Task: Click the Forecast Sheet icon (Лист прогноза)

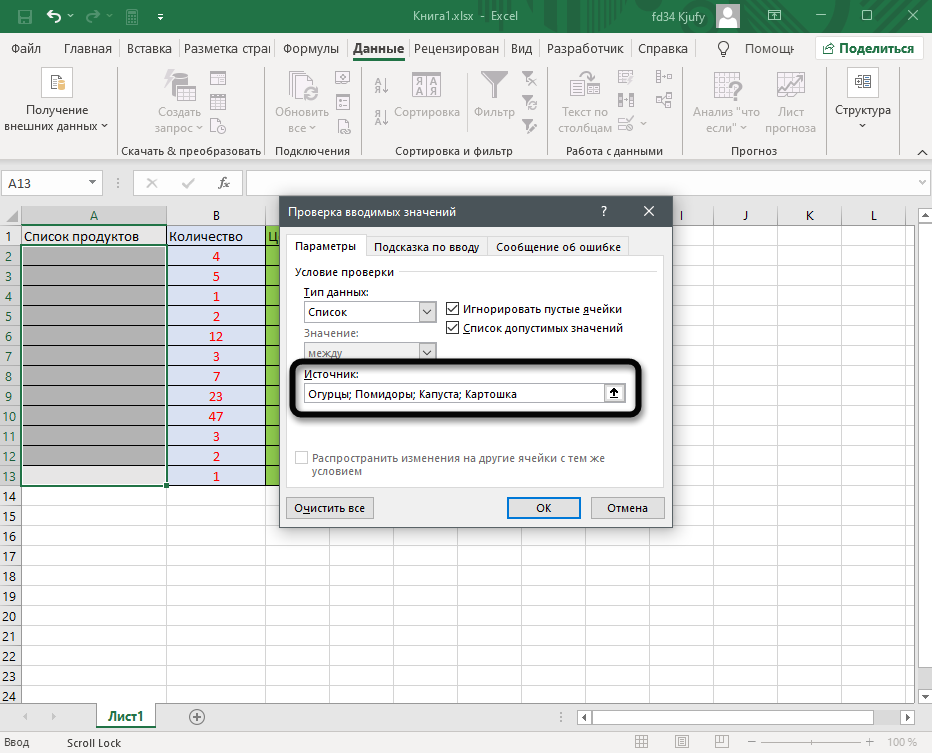Action: coord(790,86)
